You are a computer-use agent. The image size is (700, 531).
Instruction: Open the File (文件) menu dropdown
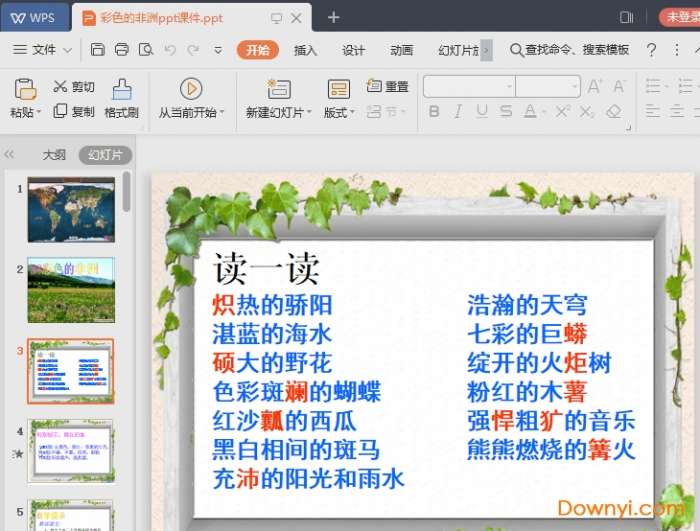(44, 50)
